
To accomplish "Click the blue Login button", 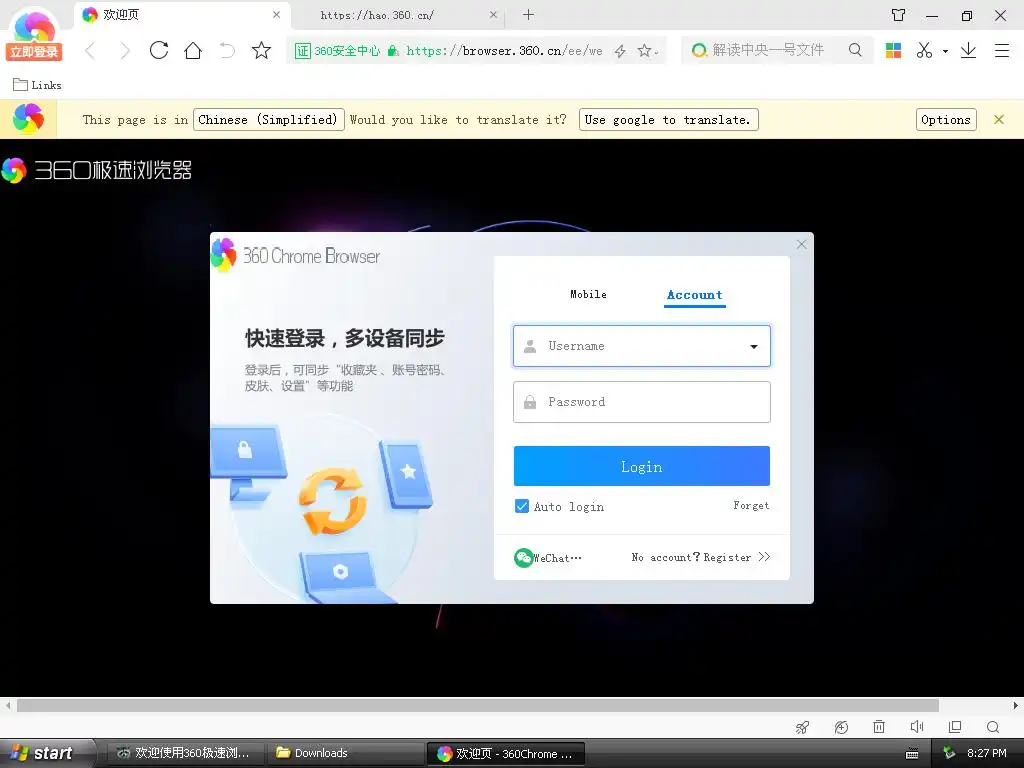I will (641, 466).
